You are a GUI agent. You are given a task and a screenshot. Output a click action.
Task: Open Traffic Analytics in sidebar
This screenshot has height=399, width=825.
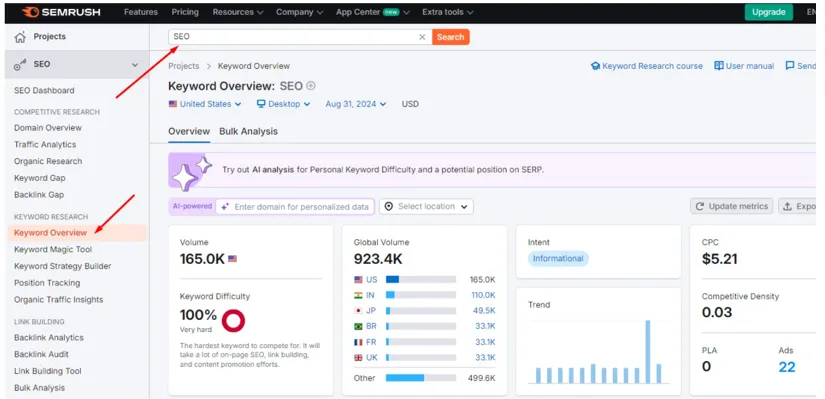[x=45, y=145]
